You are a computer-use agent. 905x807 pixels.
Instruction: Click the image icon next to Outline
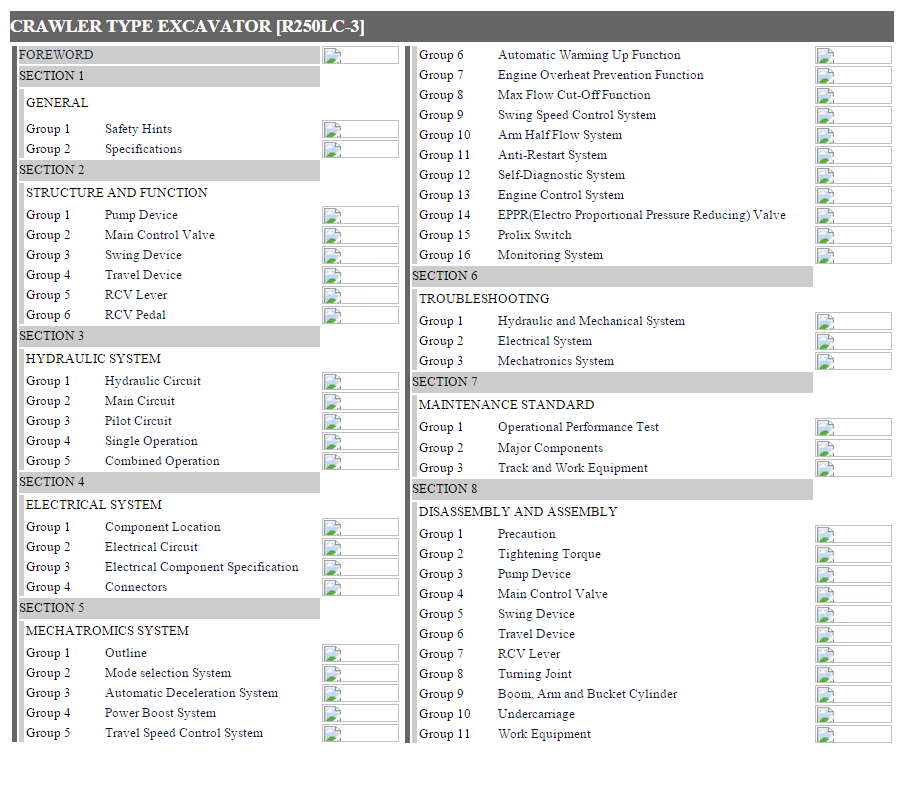[x=360, y=653]
